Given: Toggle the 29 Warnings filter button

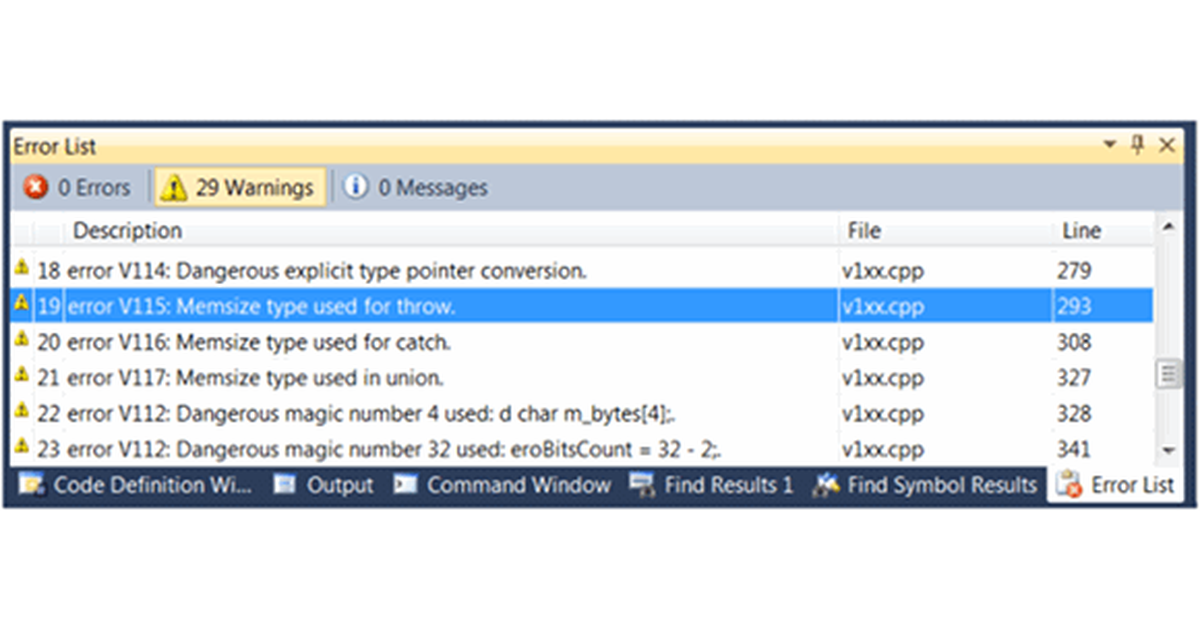Looking at the screenshot, I should (238, 187).
